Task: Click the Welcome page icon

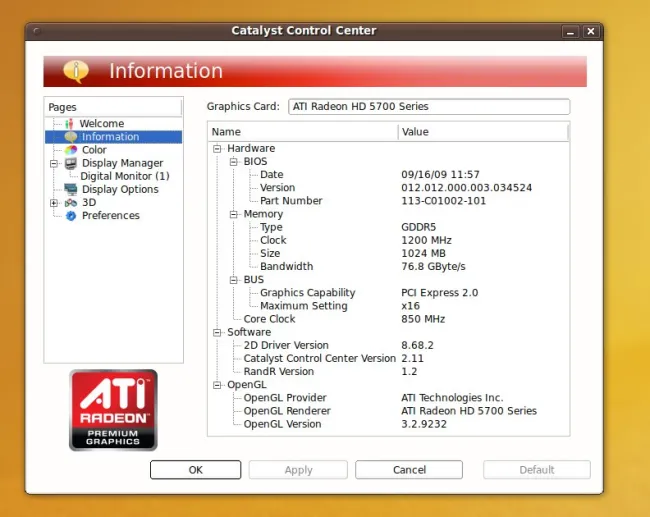Action: [x=70, y=124]
